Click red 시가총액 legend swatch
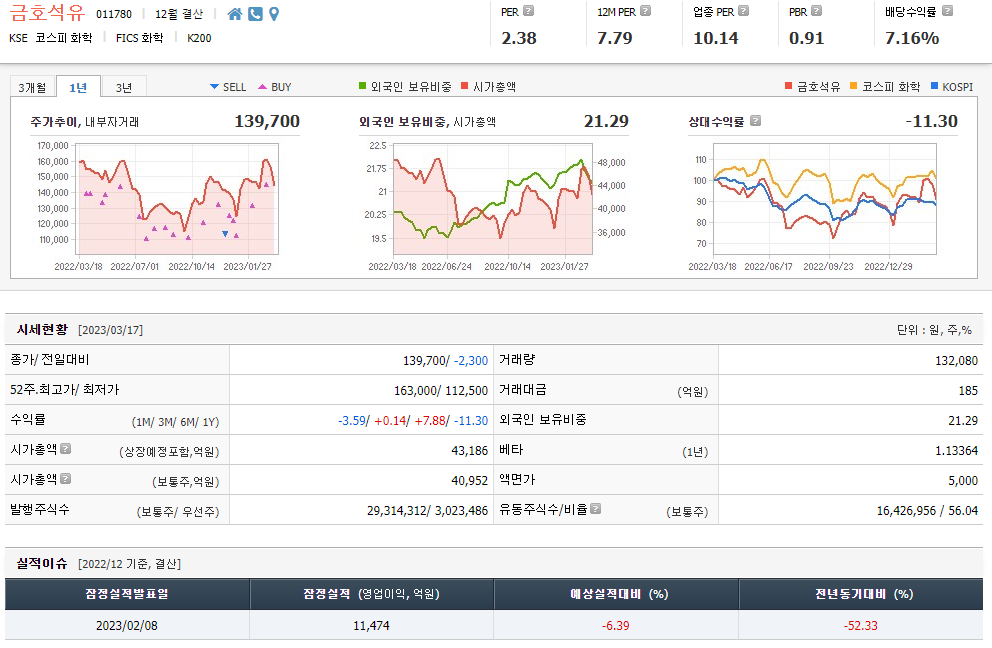 [x=465, y=86]
